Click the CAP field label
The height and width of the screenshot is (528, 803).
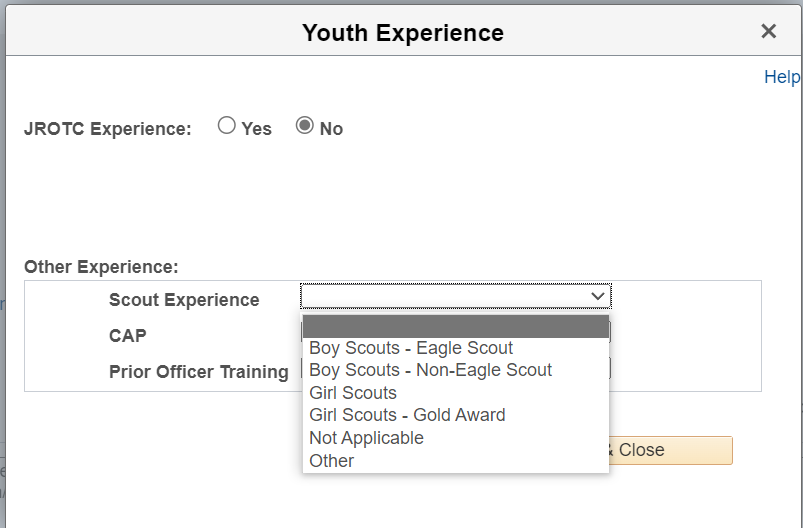pos(128,336)
